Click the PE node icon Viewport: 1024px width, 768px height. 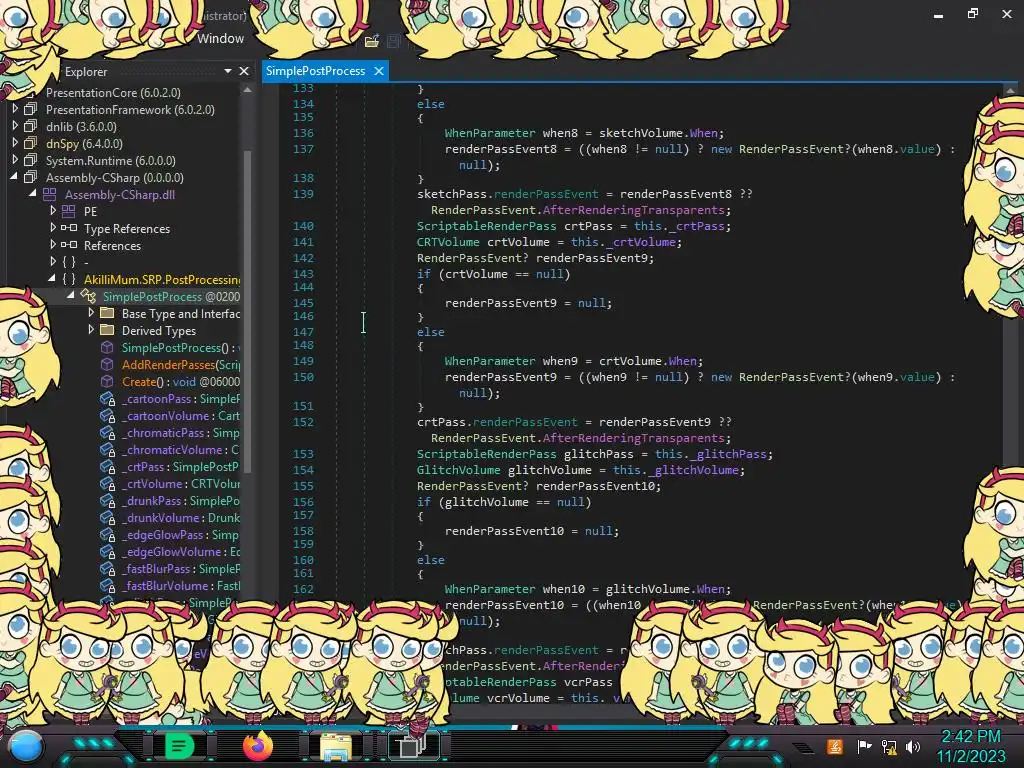tap(69, 211)
